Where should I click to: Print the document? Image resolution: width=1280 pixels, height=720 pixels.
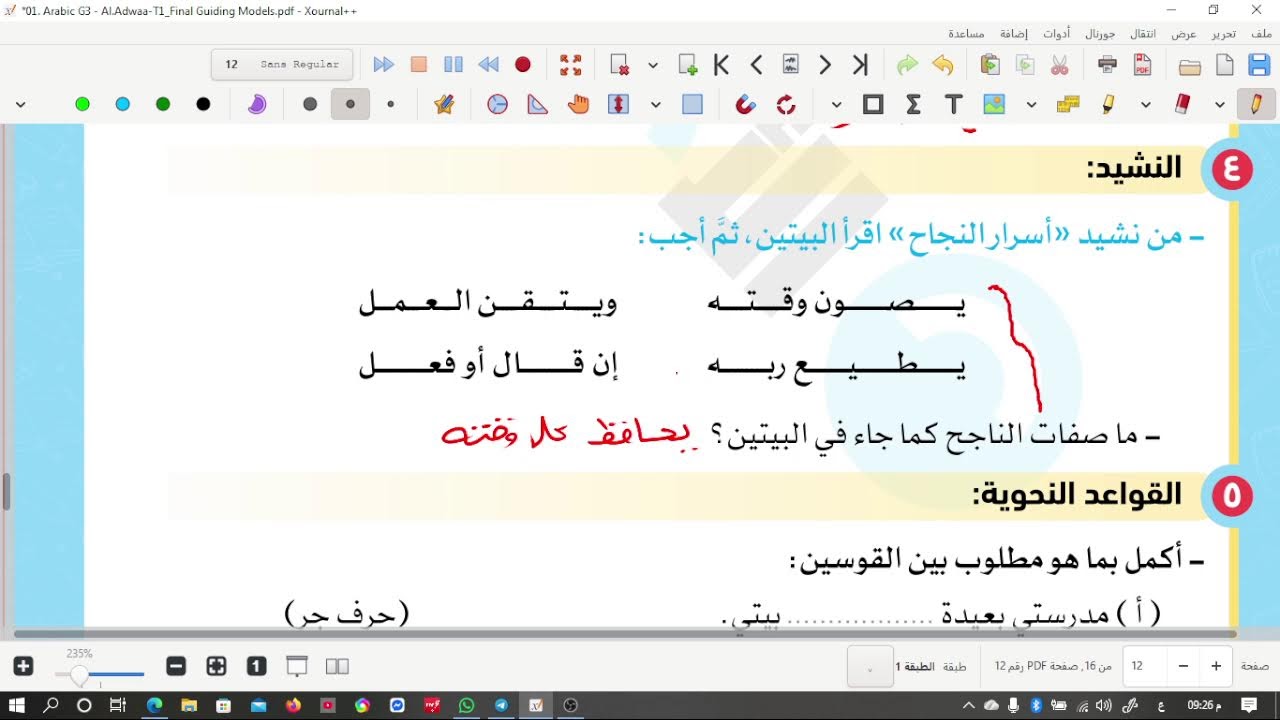point(1107,65)
